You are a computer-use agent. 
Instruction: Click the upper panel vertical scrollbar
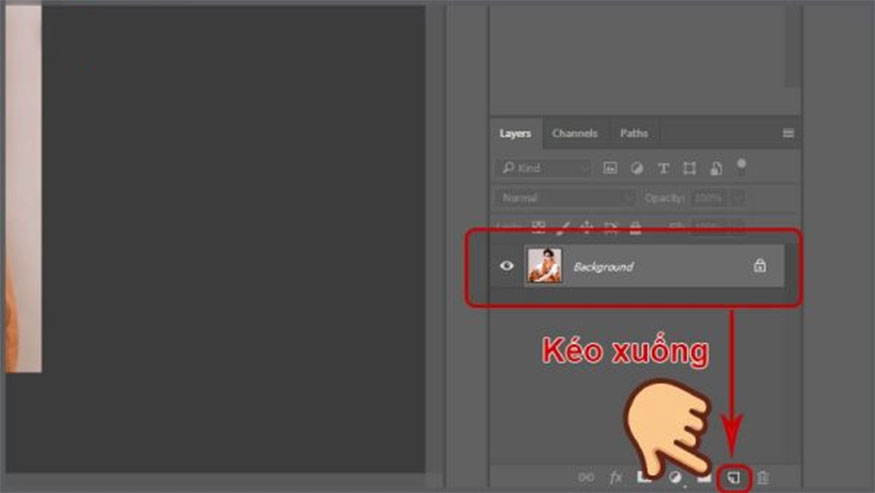coord(792,46)
